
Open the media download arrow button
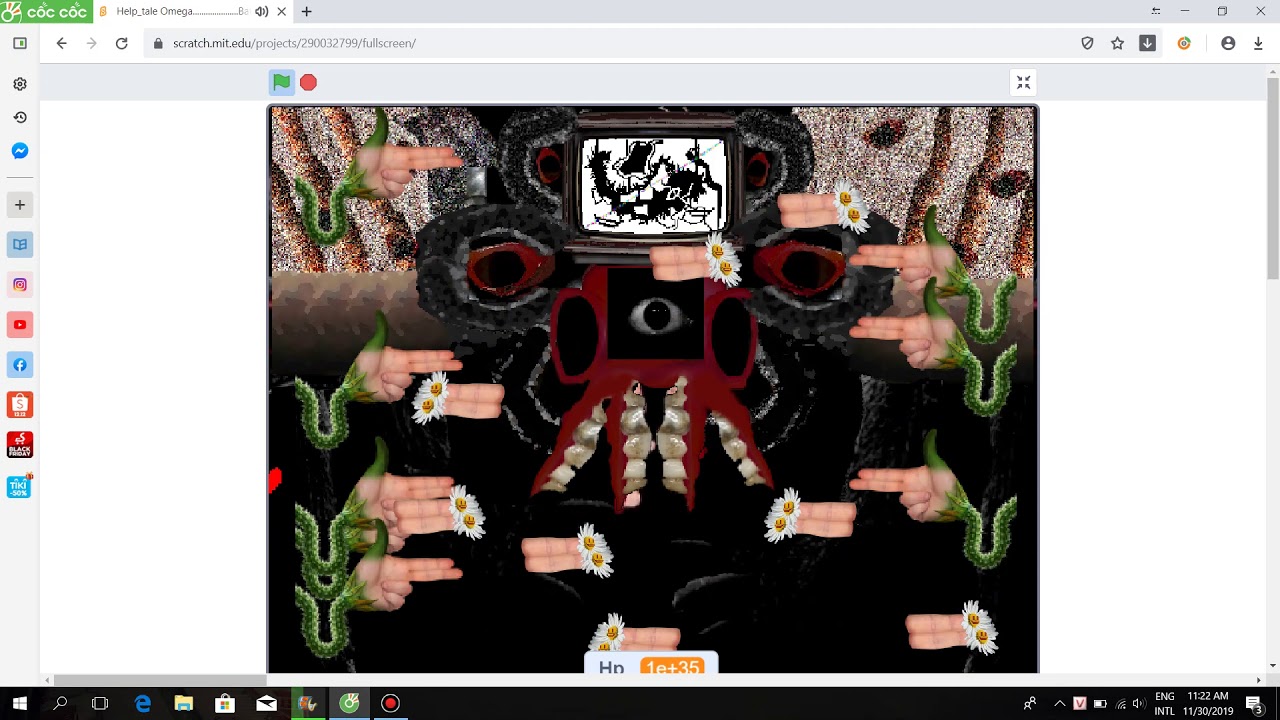[x=1147, y=43]
